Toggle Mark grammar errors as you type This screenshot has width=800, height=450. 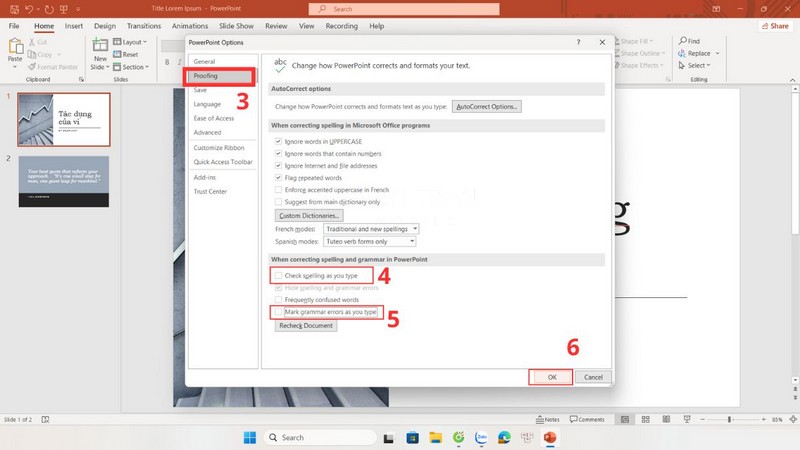pyautogui.click(x=278, y=312)
